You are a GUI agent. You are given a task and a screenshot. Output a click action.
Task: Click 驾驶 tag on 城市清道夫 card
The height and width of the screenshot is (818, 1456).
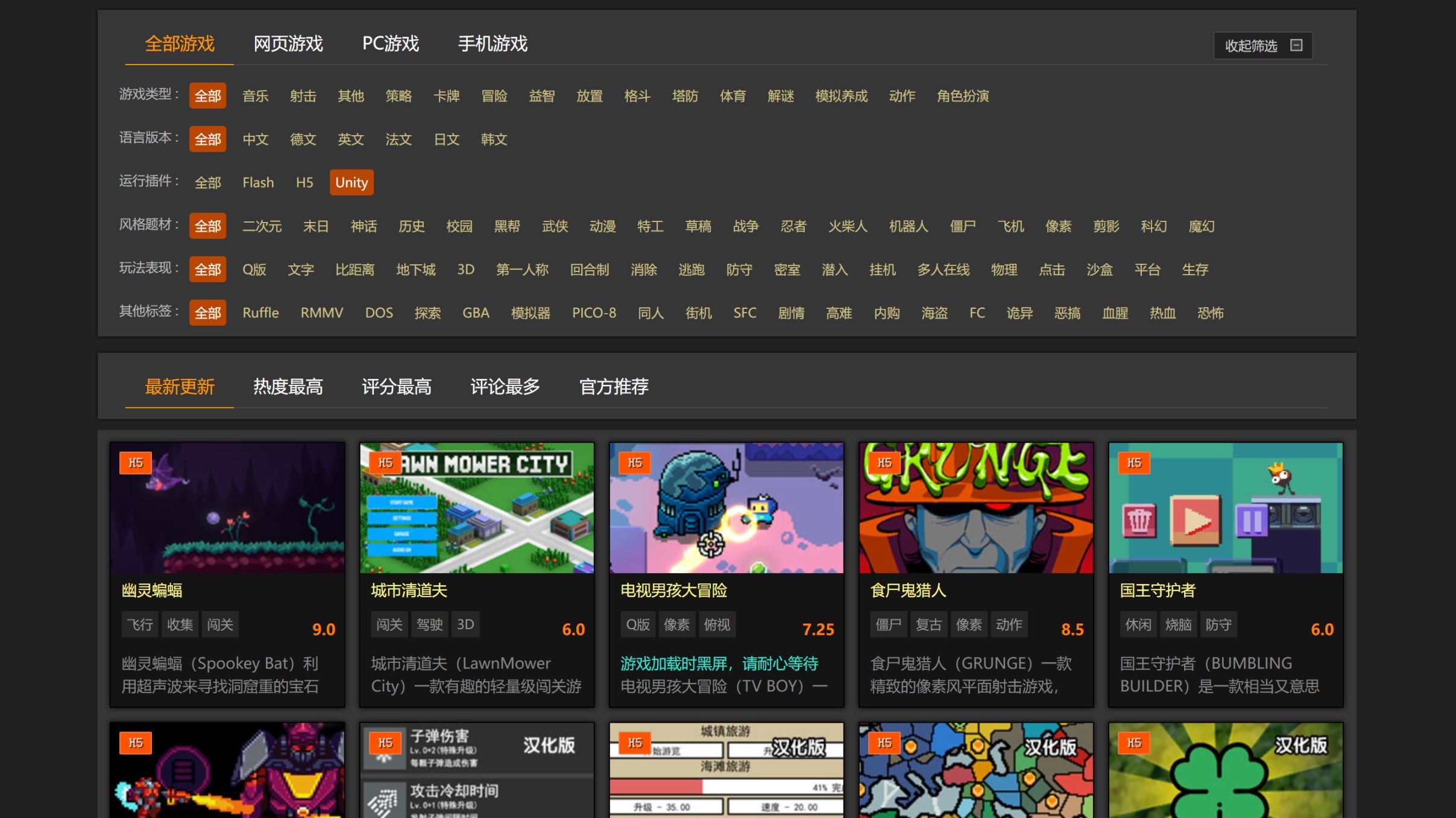point(430,624)
